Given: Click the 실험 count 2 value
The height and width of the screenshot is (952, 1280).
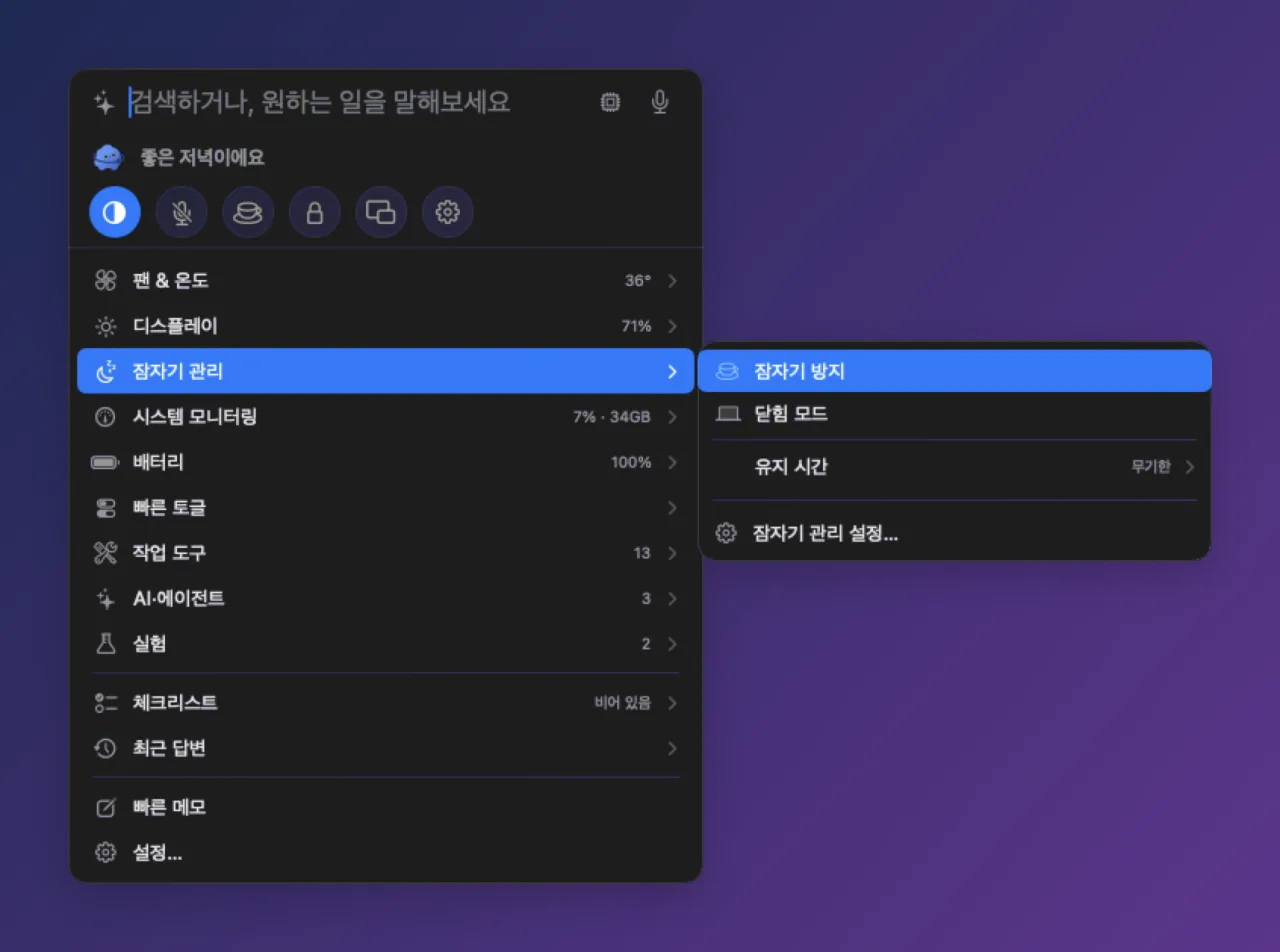Looking at the screenshot, I should (x=646, y=644).
